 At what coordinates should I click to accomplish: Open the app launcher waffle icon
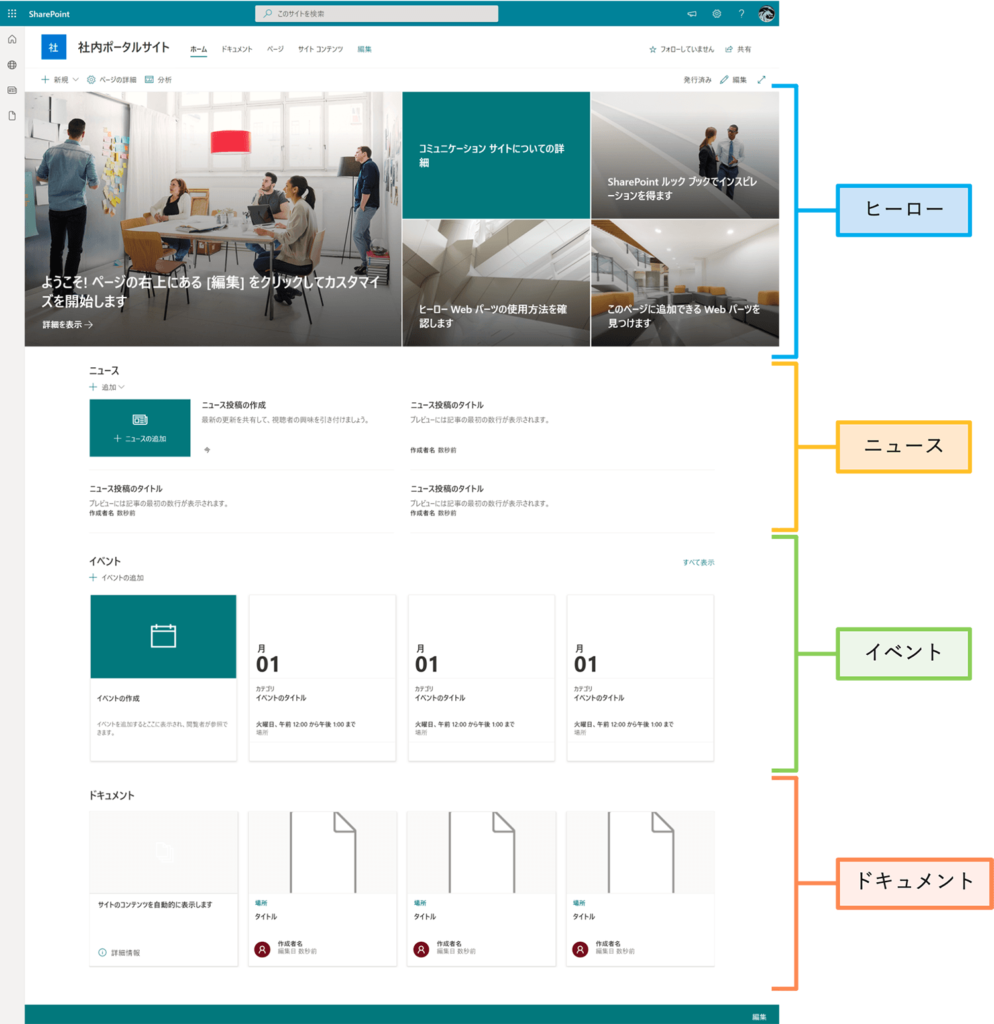pyautogui.click(x=12, y=13)
